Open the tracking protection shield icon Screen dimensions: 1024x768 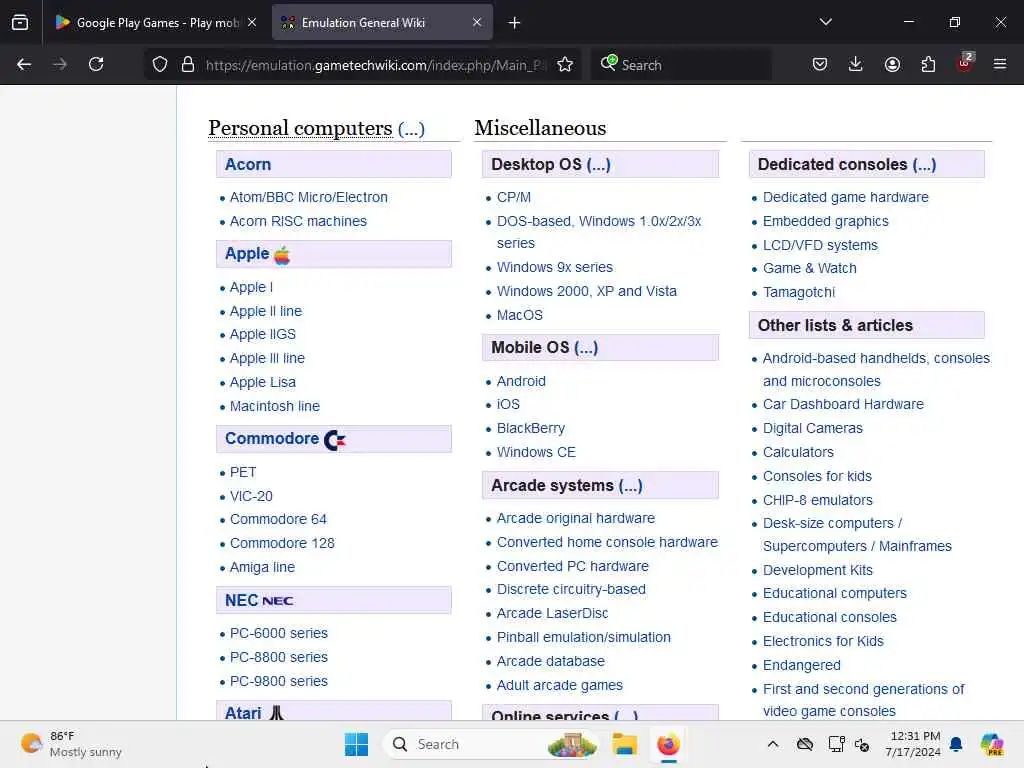point(160,64)
